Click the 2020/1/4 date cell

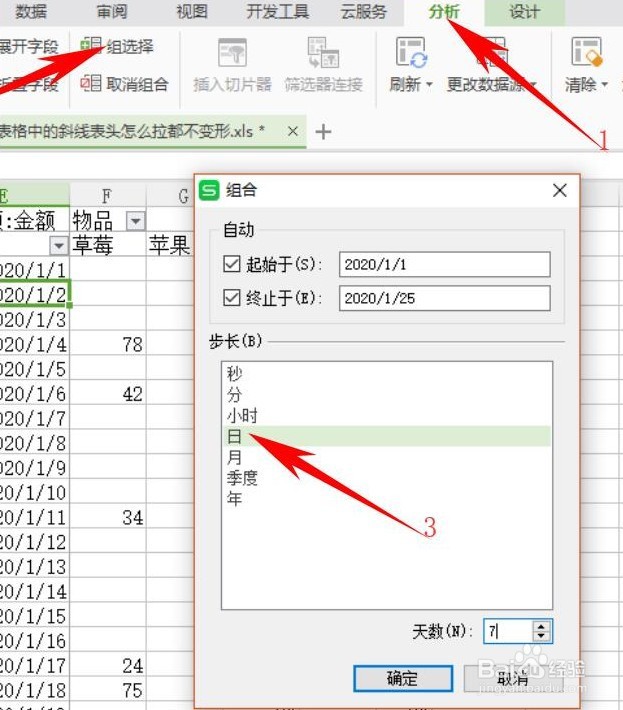coord(34,344)
